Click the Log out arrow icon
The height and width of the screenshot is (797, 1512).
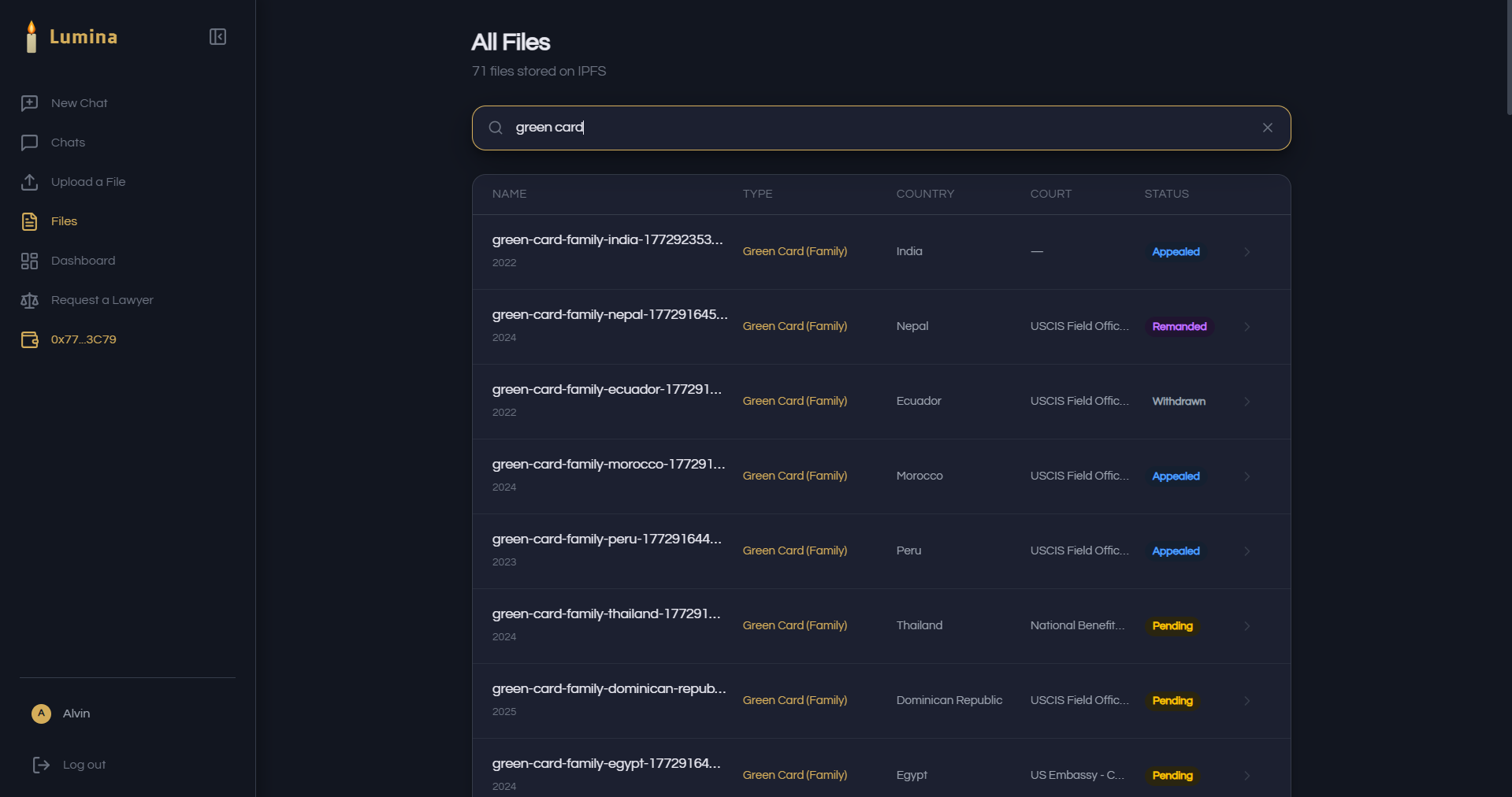pos(41,765)
